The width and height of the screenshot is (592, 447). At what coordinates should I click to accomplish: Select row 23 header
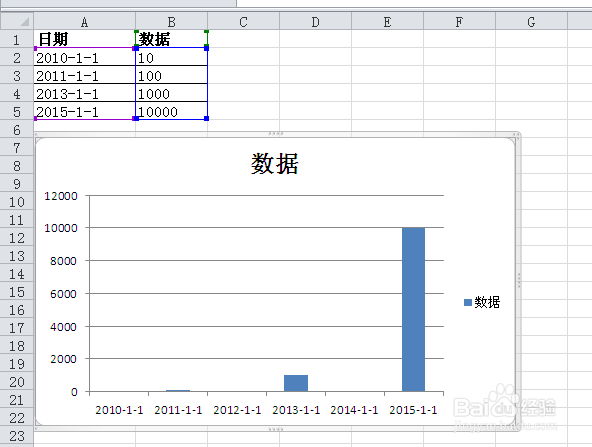pyautogui.click(x=17, y=436)
